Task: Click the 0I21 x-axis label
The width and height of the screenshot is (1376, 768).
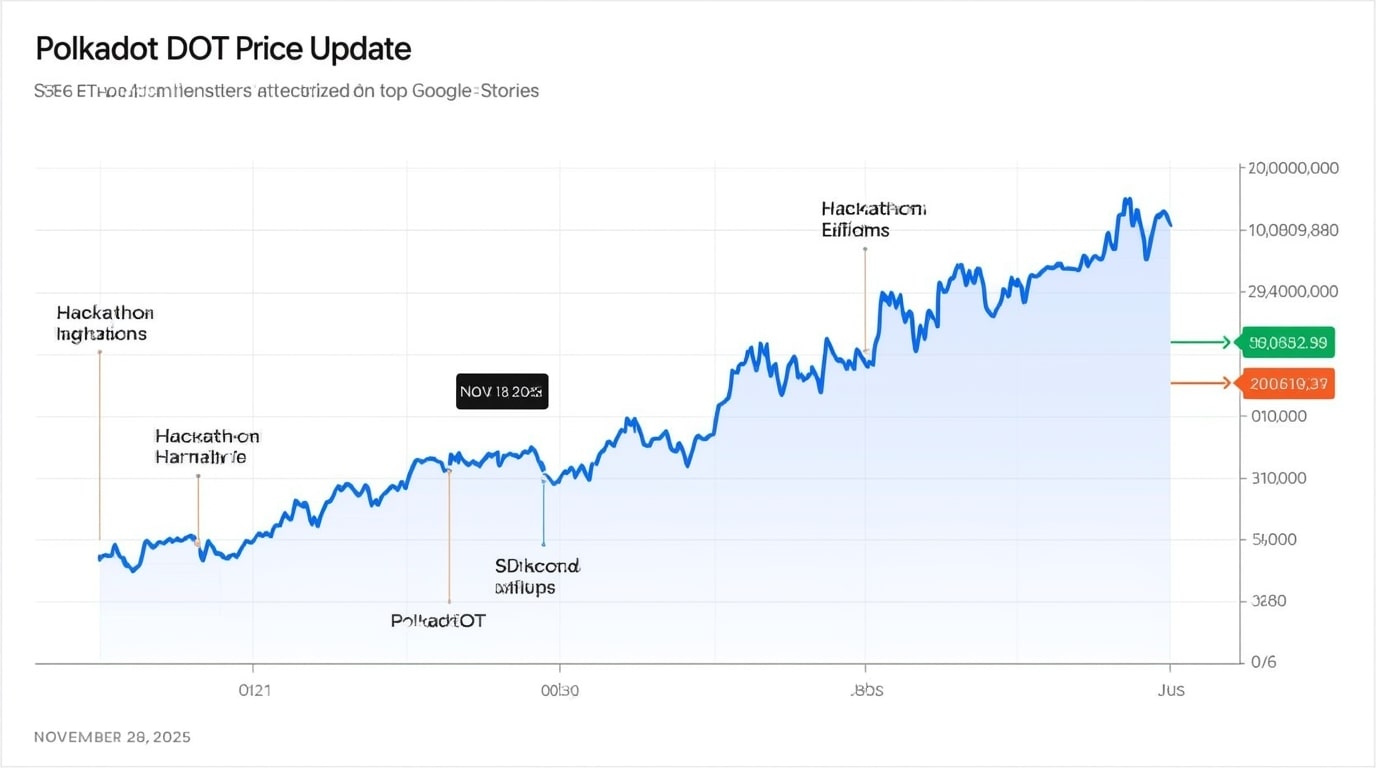Action: 253,691
